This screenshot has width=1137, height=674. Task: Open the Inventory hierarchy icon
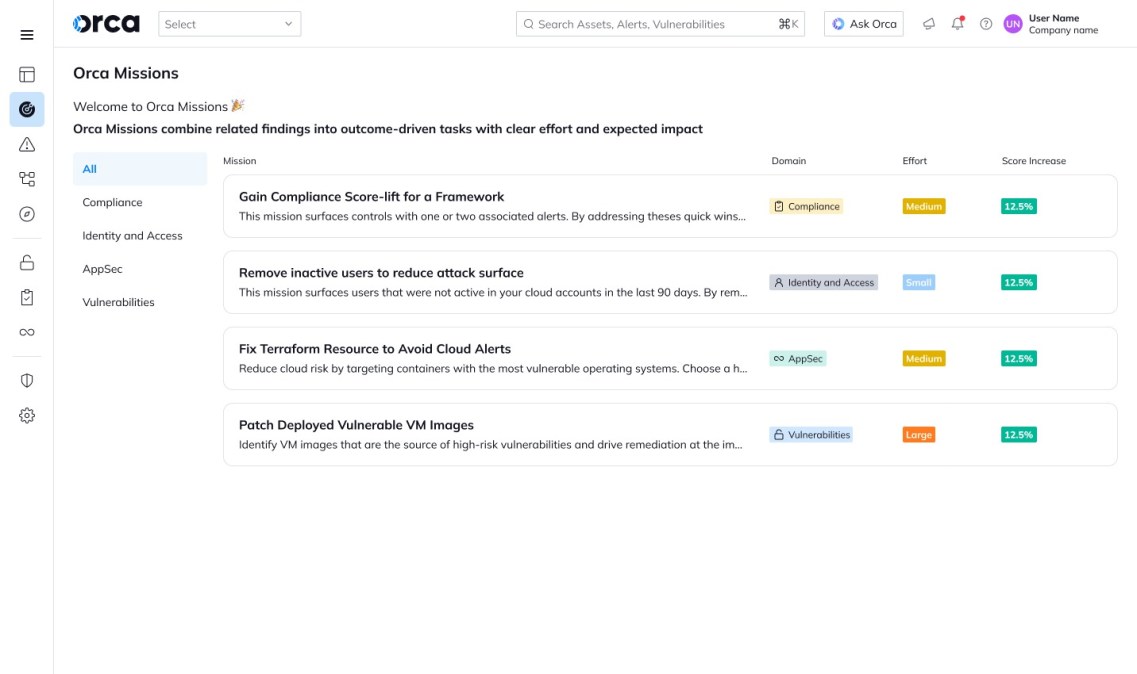tap(27, 179)
